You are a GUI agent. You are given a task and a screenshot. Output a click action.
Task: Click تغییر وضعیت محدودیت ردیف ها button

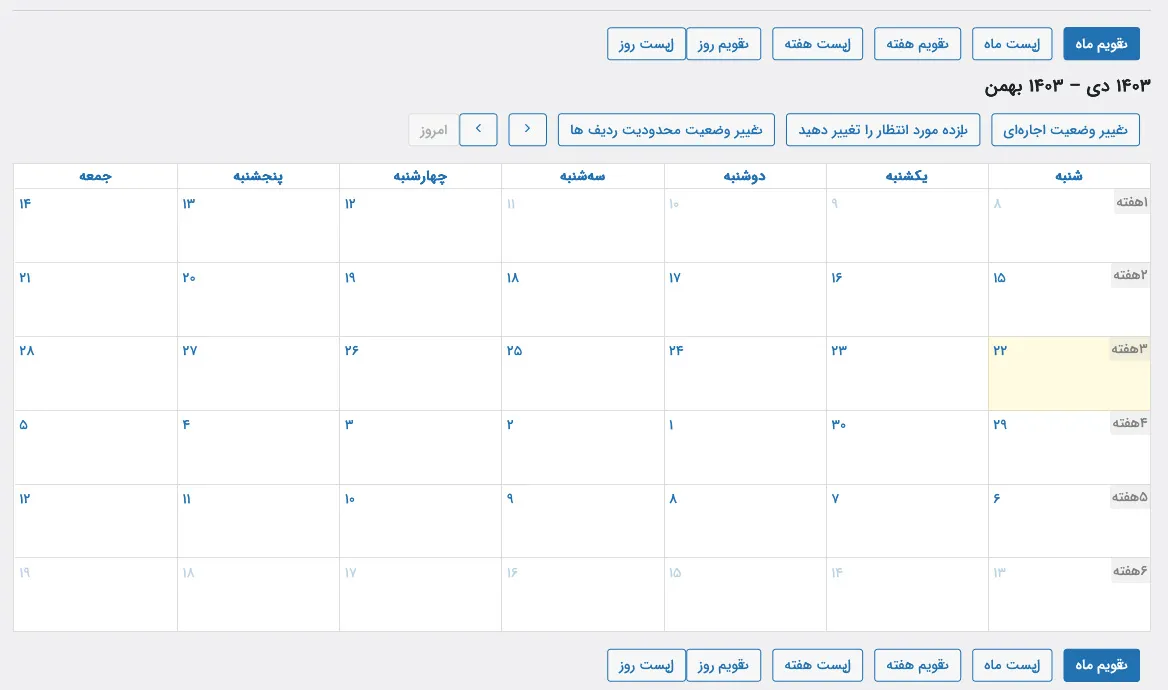[x=666, y=130]
